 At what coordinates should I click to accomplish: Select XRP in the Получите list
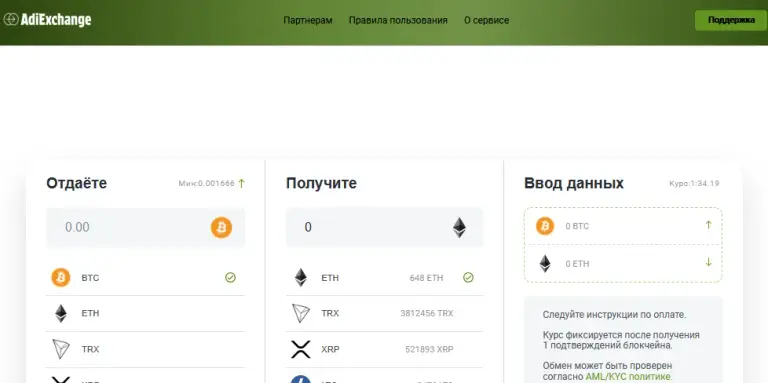384,349
